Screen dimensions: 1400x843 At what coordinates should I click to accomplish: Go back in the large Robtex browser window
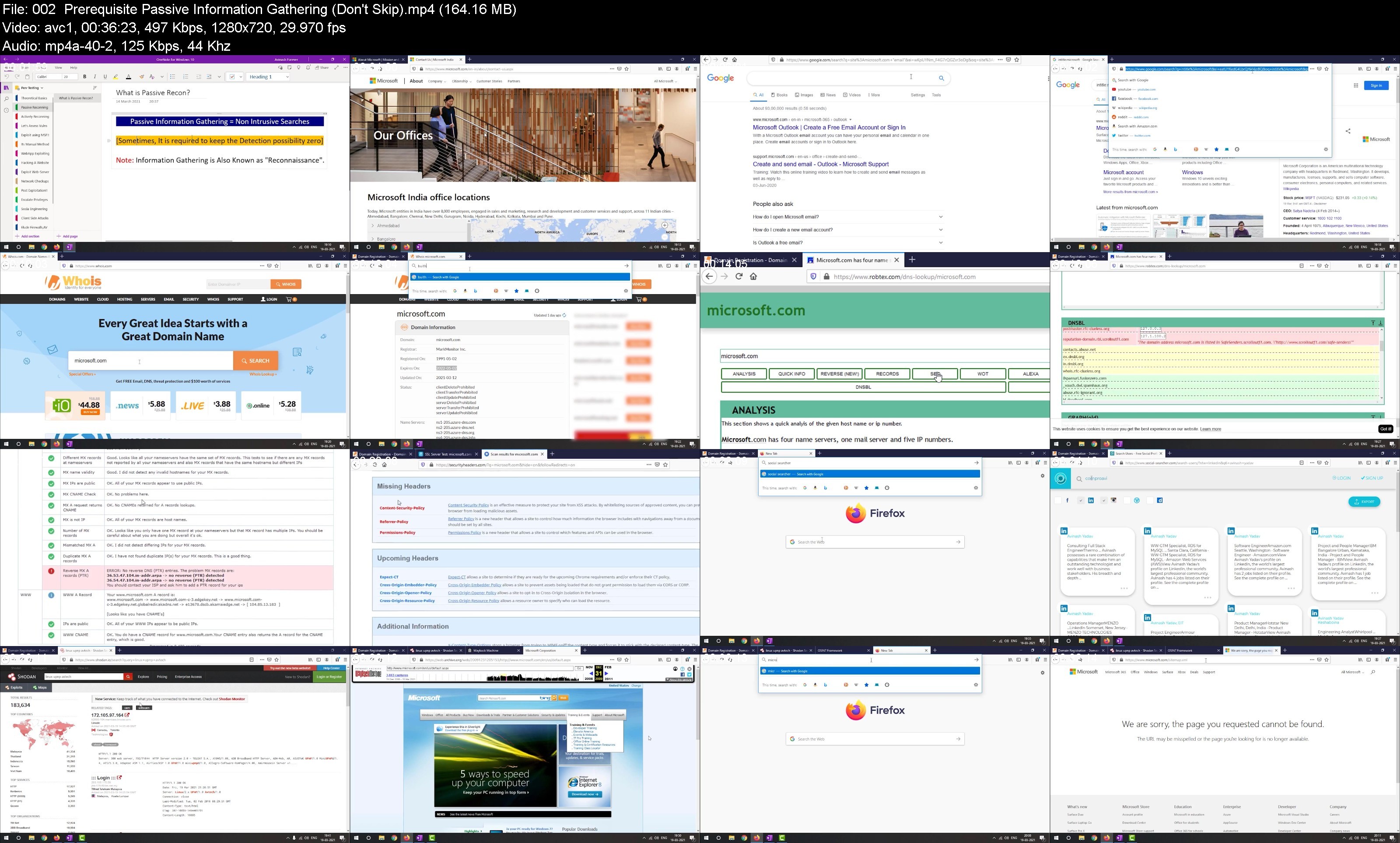(x=709, y=277)
